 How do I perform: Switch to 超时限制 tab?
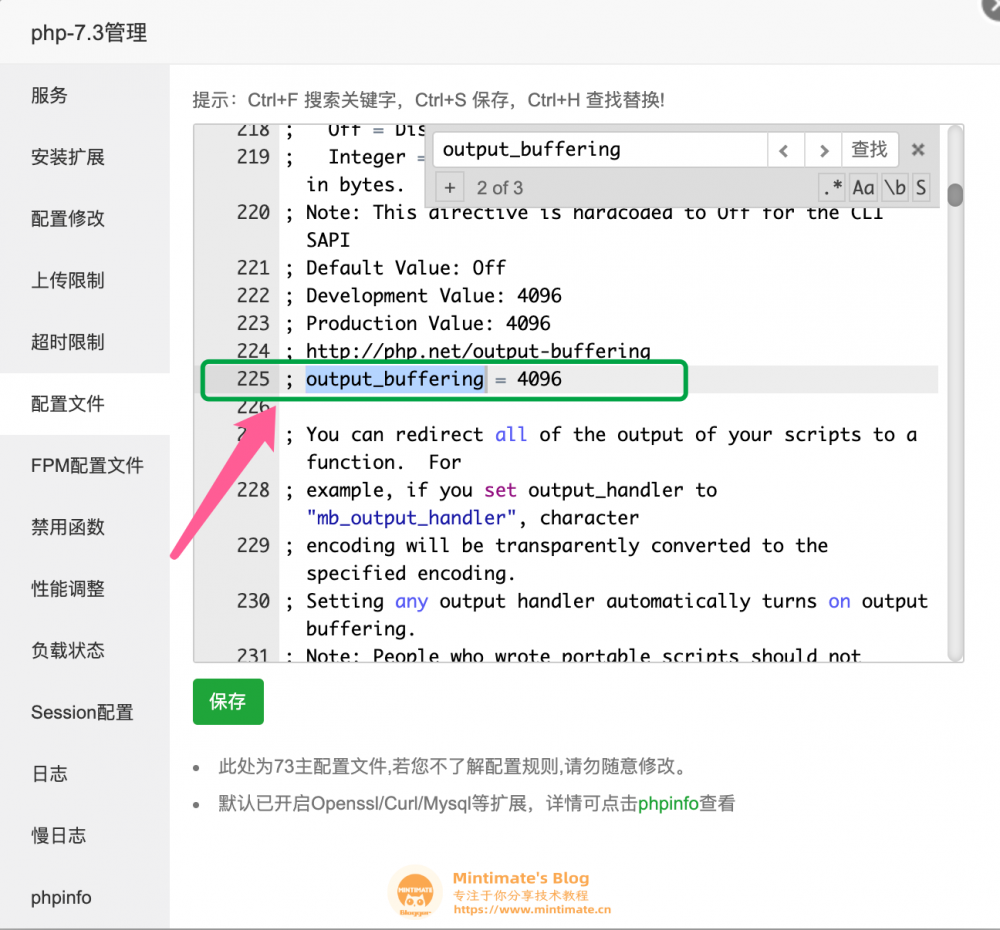85,342
